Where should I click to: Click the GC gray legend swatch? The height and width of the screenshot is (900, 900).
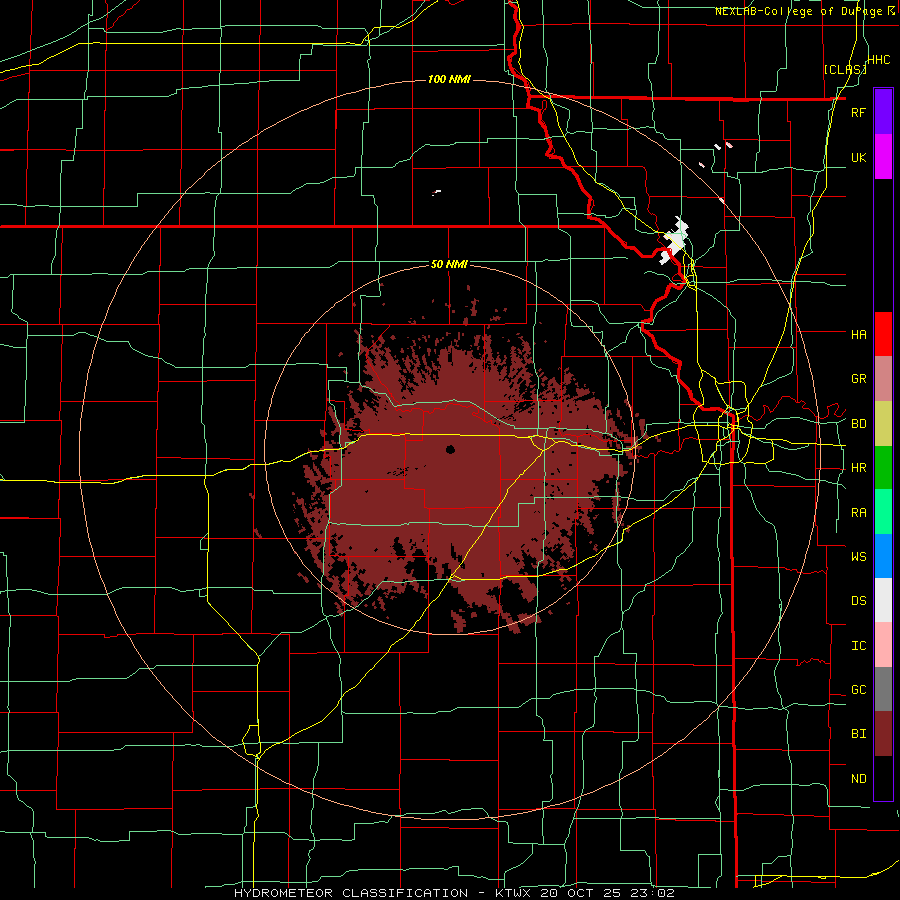(x=883, y=689)
